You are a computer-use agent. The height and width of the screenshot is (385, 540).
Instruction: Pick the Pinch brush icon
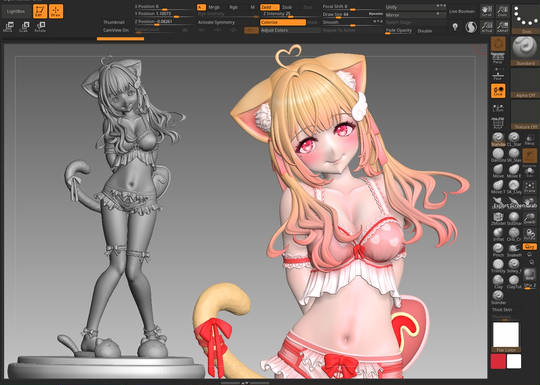[498, 250]
